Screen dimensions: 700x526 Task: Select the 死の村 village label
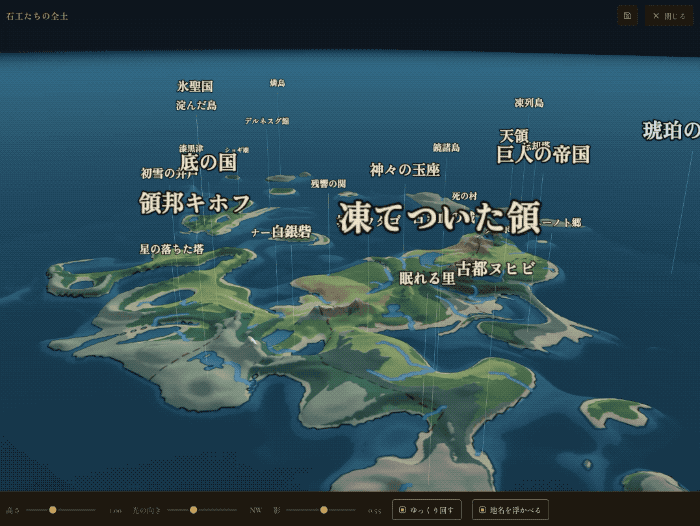click(464, 196)
